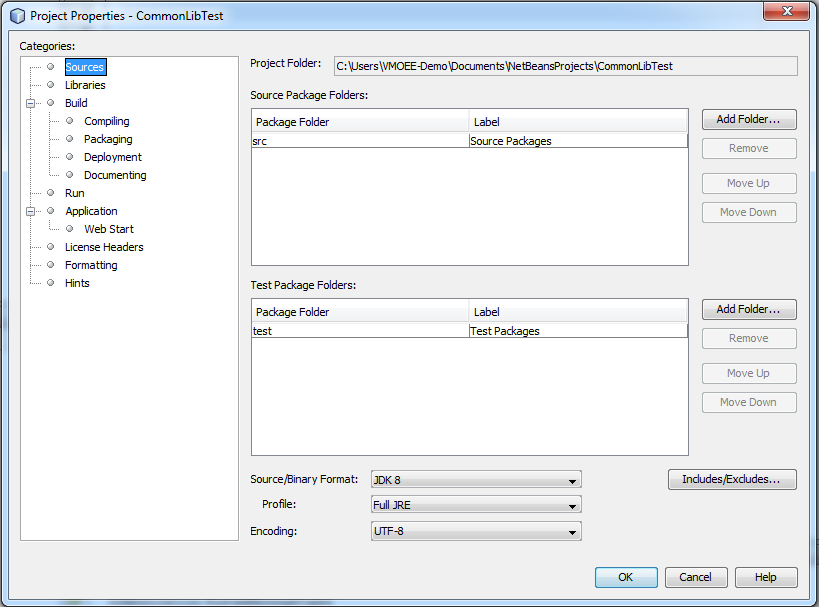Open the Documenting settings

click(x=115, y=175)
